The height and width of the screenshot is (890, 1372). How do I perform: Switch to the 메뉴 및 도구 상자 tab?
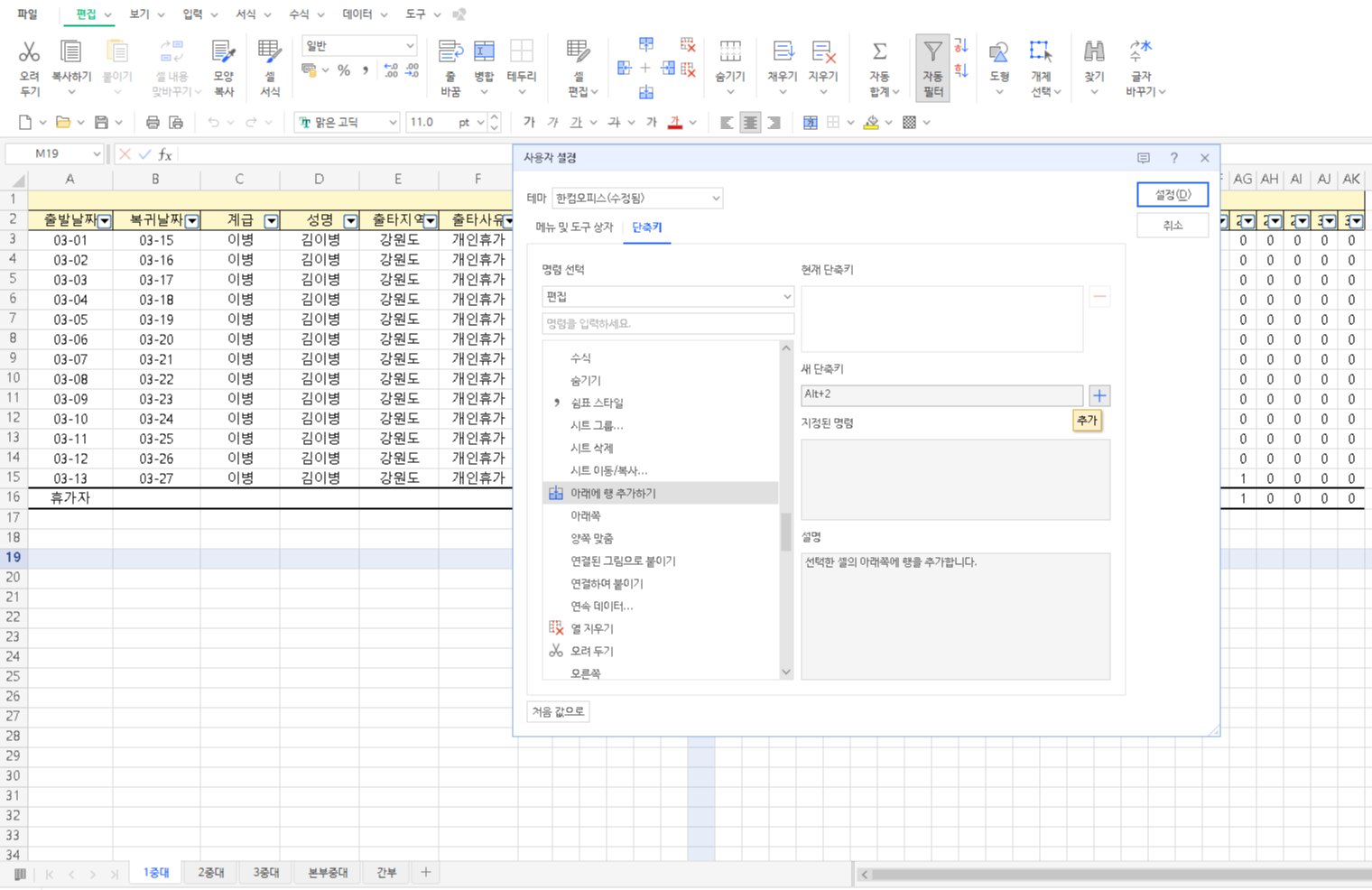click(574, 227)
